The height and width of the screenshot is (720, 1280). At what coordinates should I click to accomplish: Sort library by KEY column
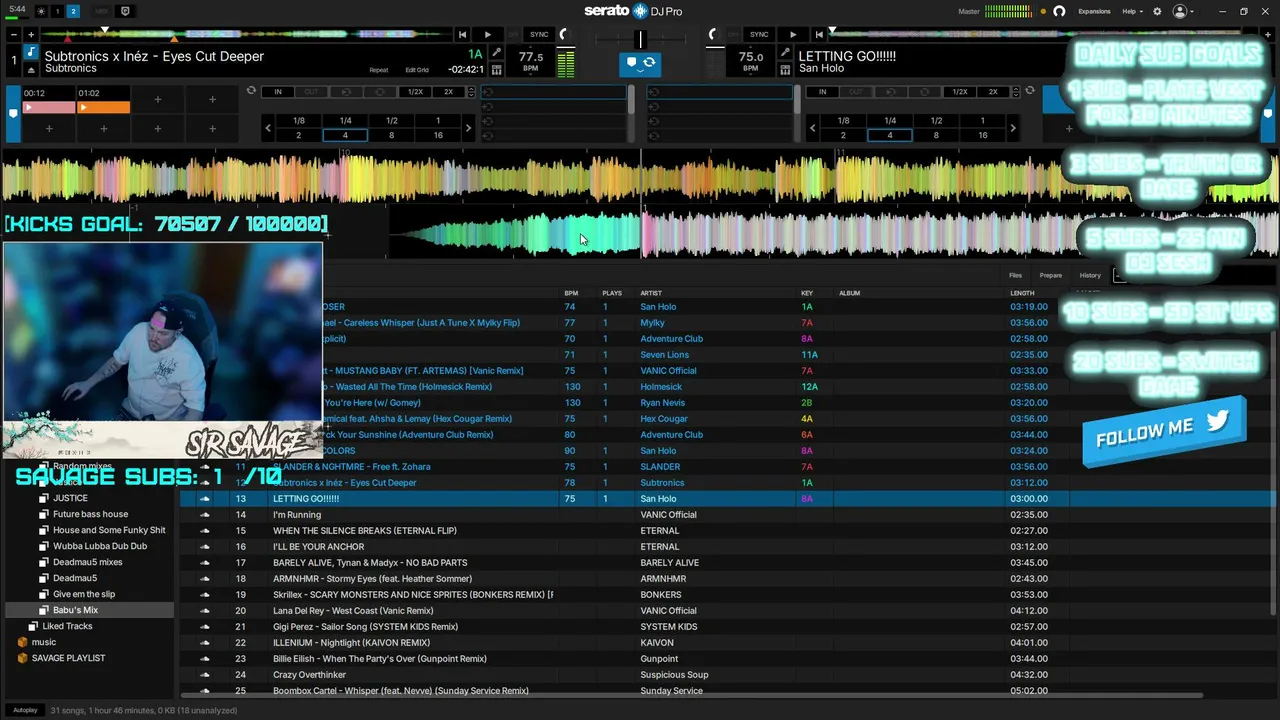click(x=807, y=293)
